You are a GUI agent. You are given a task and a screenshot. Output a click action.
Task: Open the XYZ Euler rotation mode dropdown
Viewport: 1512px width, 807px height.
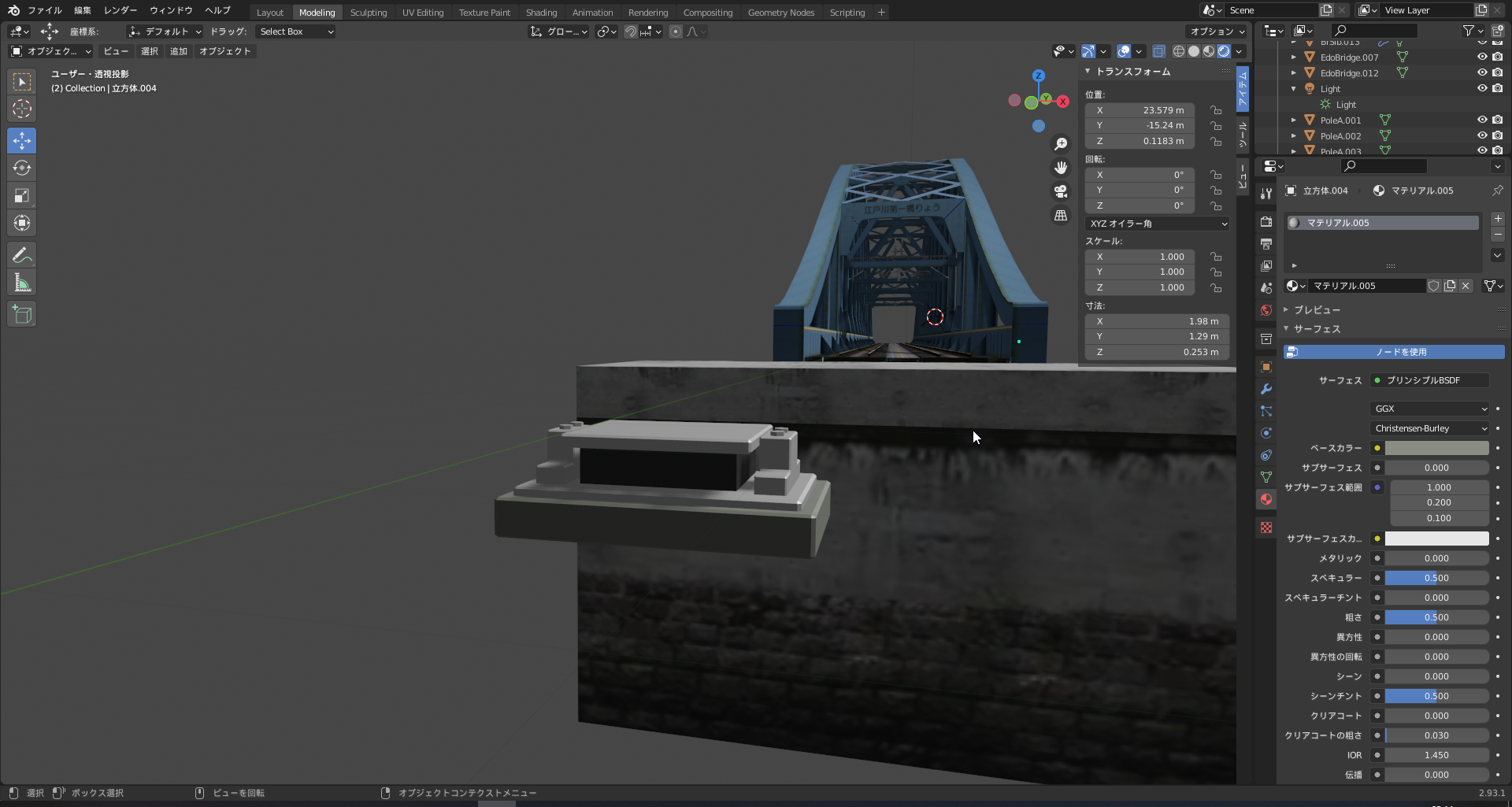[1157, 224]
